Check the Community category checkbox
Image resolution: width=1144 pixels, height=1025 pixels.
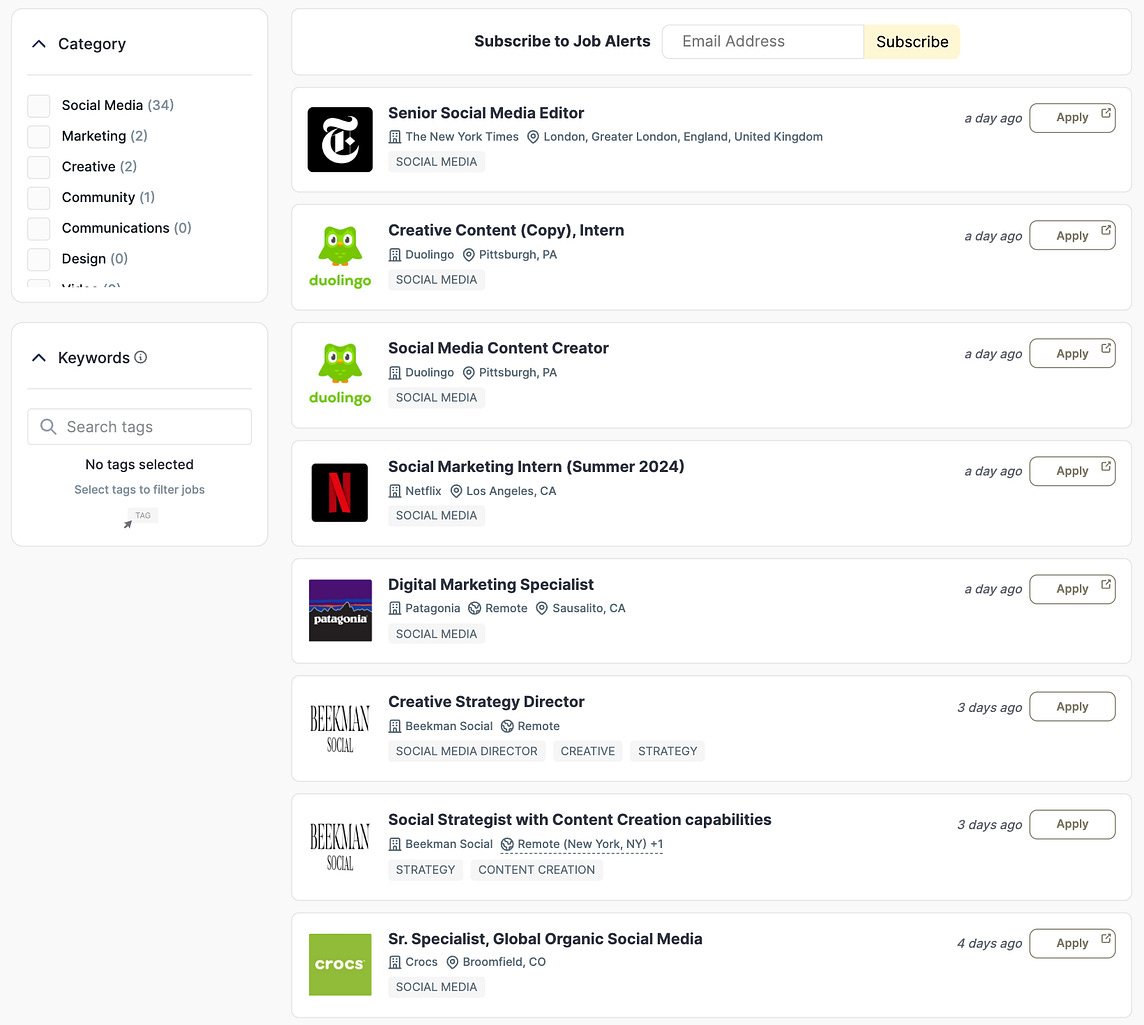point(39,198)
